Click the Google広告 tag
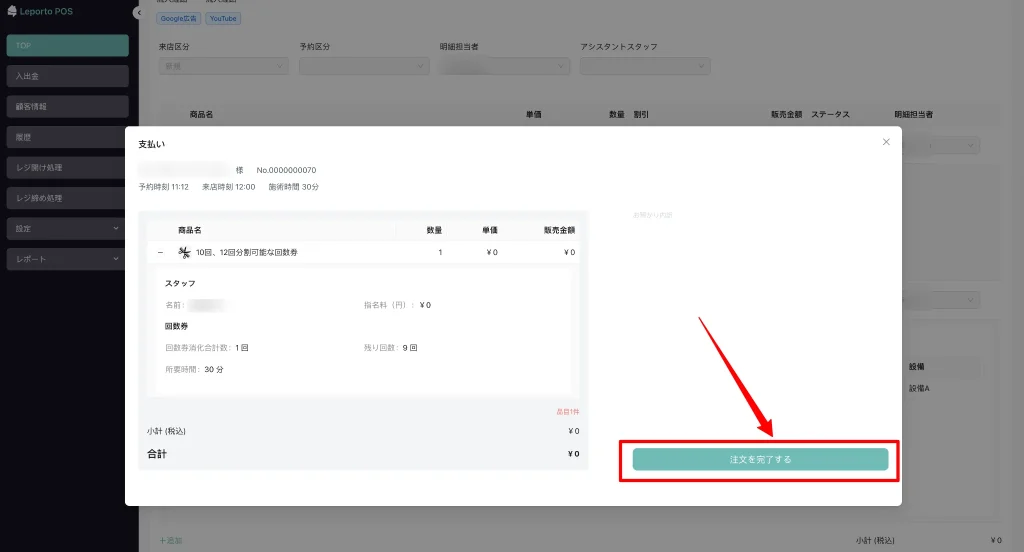1024x552 pixels. [179, 18]
